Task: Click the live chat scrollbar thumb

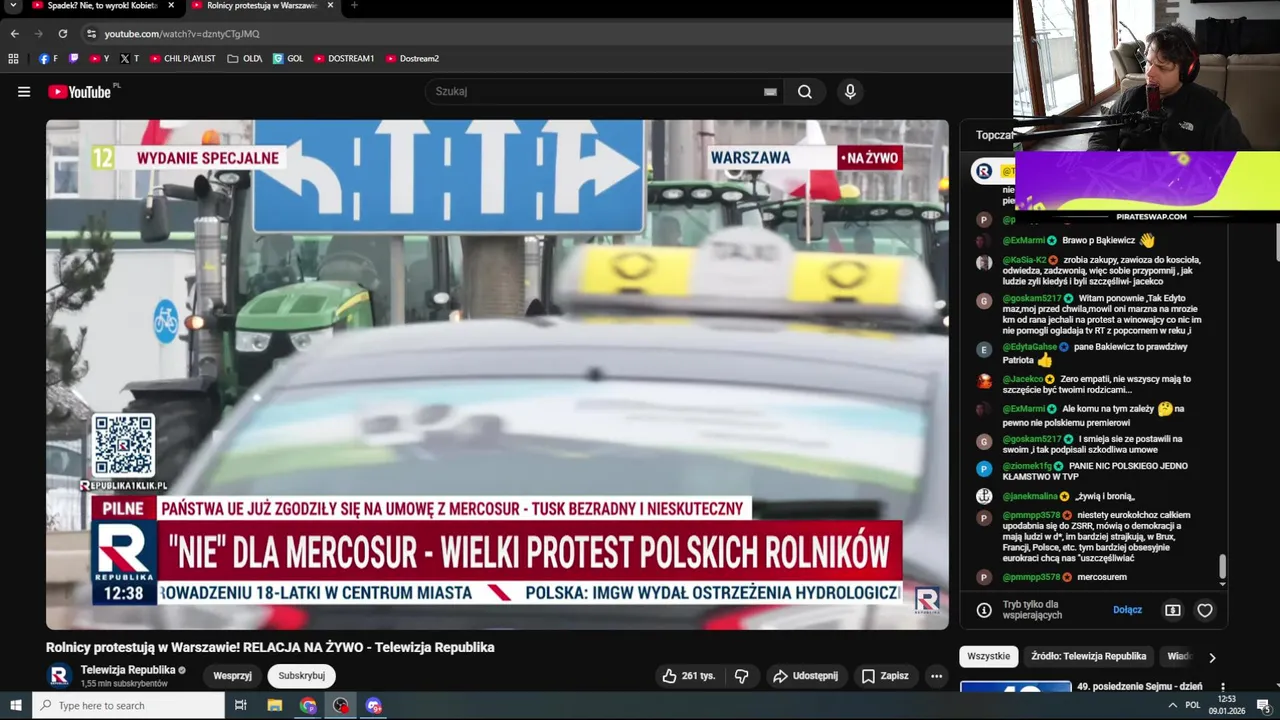Action: [x=1222, y=567]
